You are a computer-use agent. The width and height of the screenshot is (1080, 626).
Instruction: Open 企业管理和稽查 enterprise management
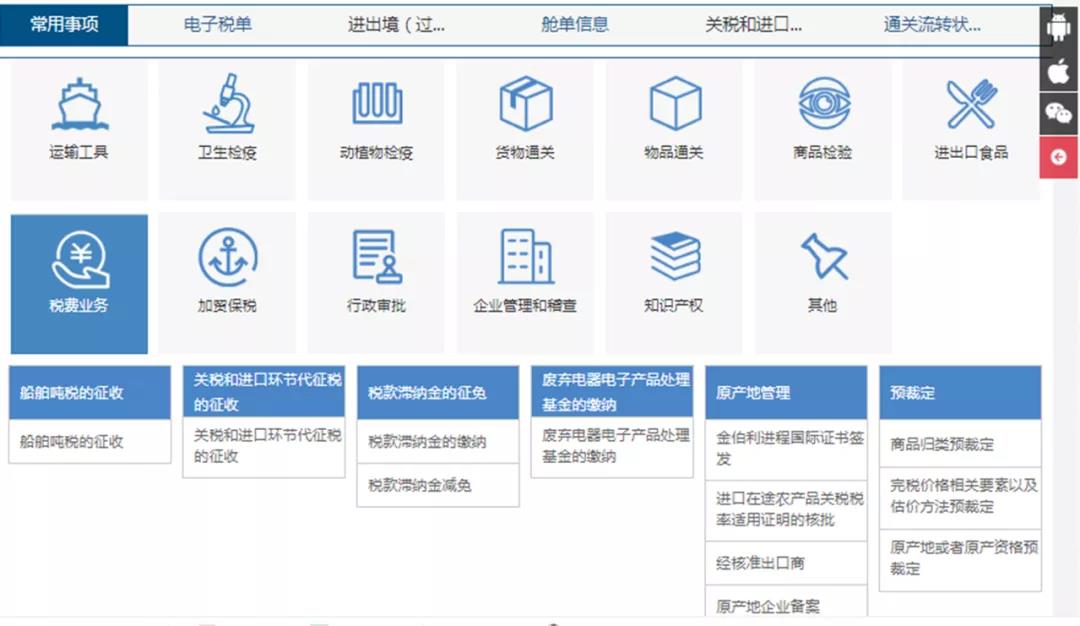tap(525, 280)
